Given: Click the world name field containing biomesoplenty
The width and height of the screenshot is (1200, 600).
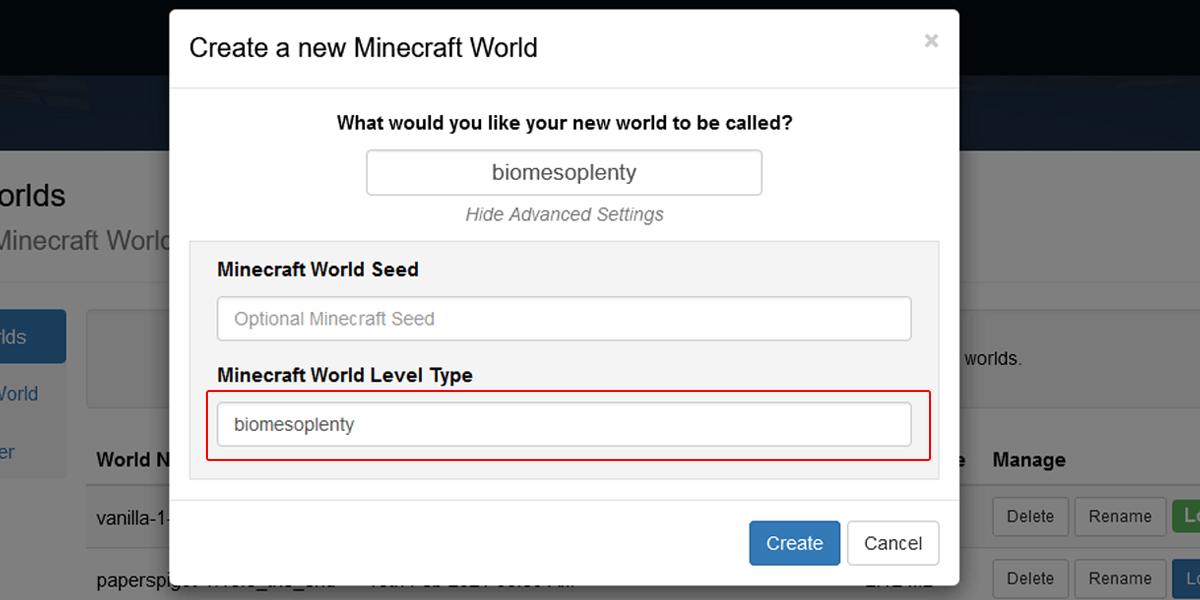Looking at the screenshot, I should [564, 172].
